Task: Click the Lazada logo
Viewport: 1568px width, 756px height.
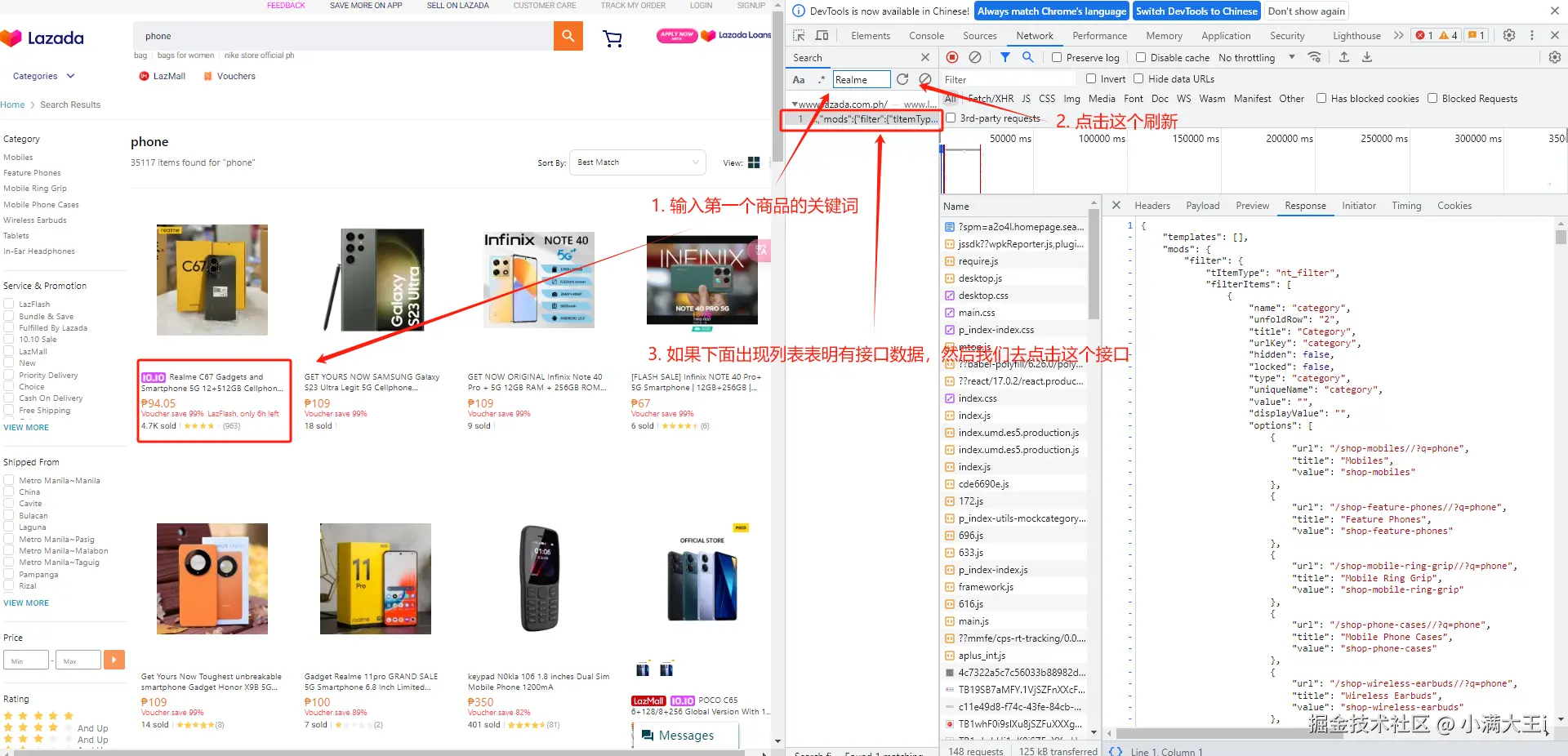Action: pos(42,38)
